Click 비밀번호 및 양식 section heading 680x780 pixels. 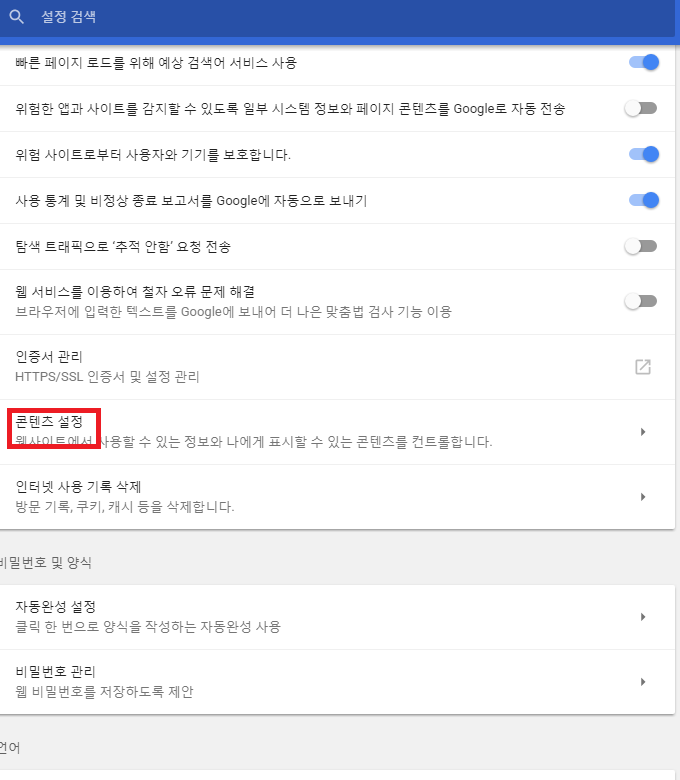click(45, 563)
